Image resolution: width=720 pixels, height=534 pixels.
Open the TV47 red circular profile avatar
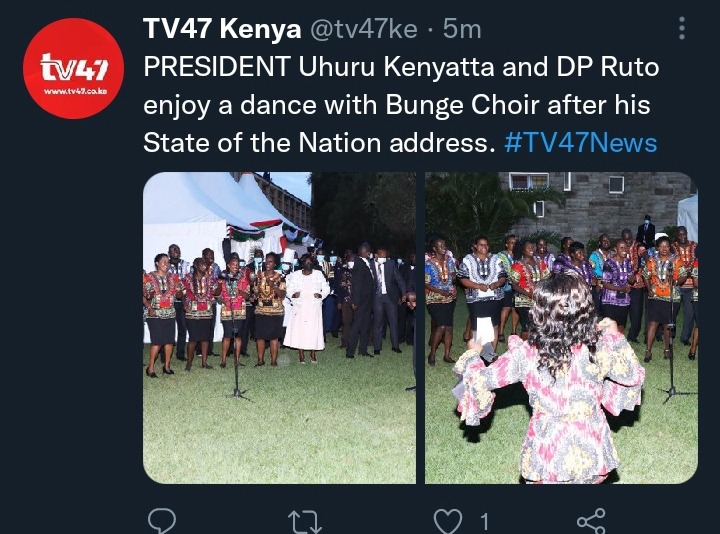73,68
